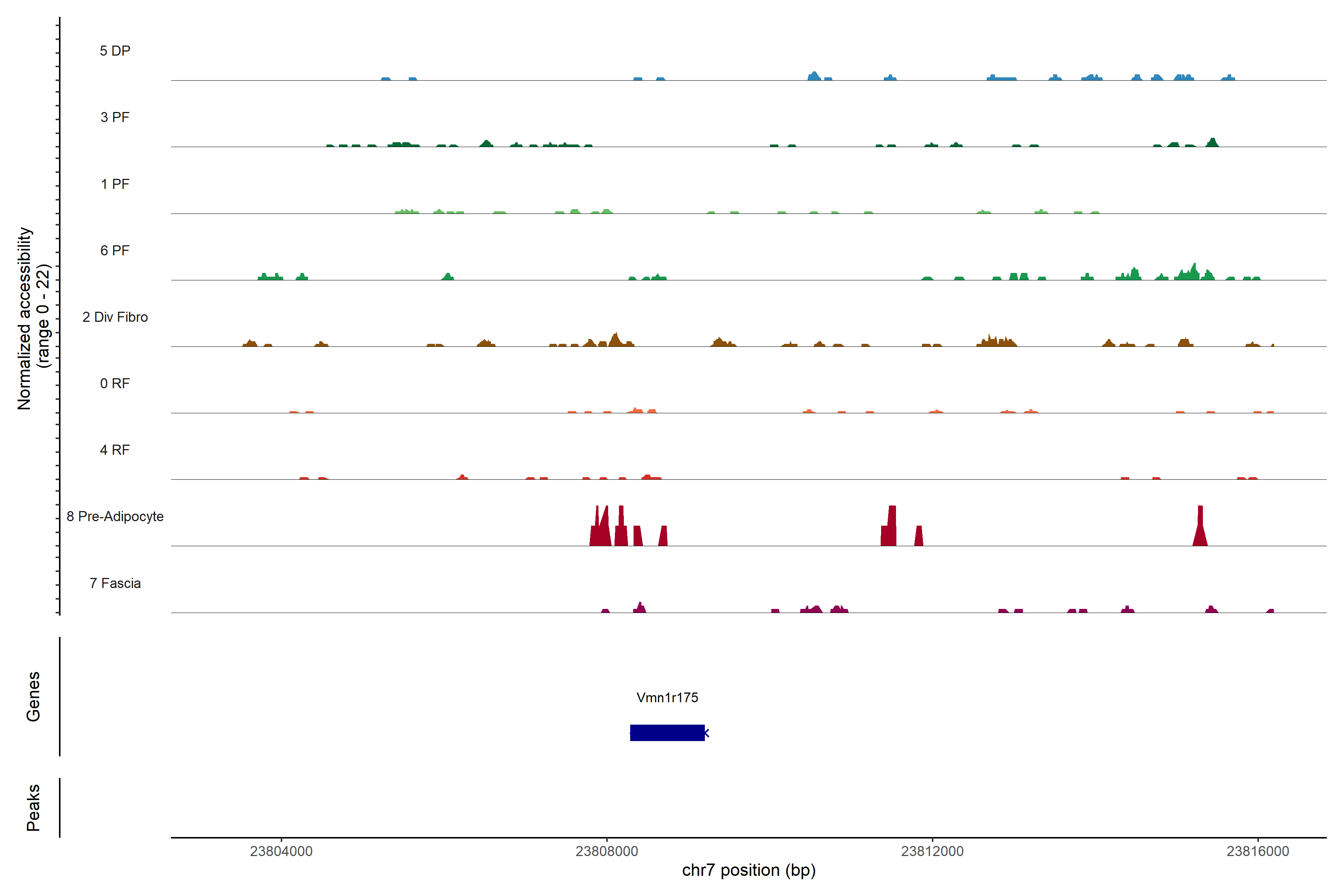Screen dimensions: 1344x896
Task: Select the 2 Div Fibro track label
Action: tap(115, 317)
